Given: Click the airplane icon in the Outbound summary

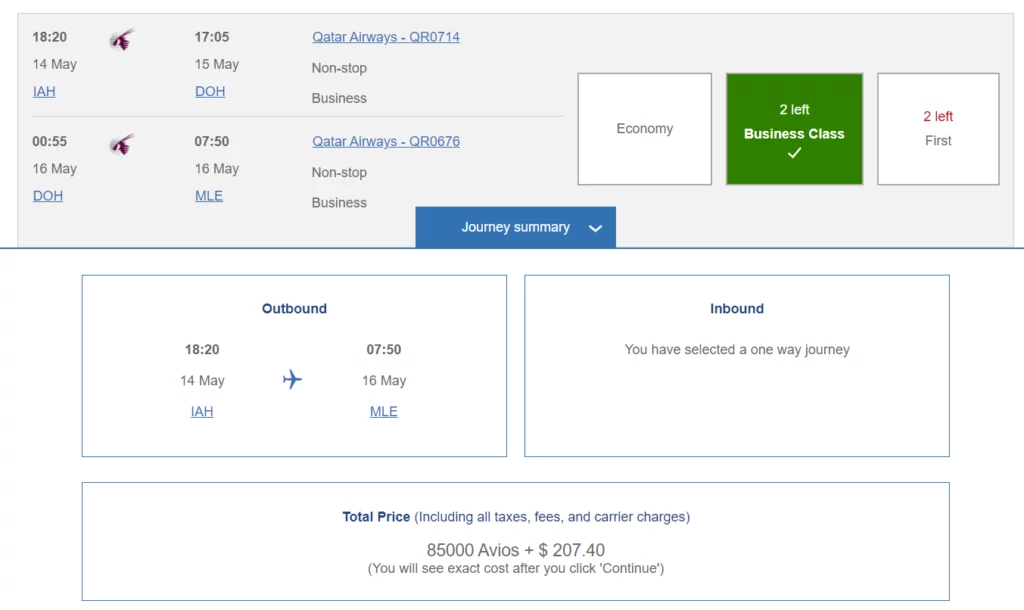Looking at the screenshot, I should (292, 379).
